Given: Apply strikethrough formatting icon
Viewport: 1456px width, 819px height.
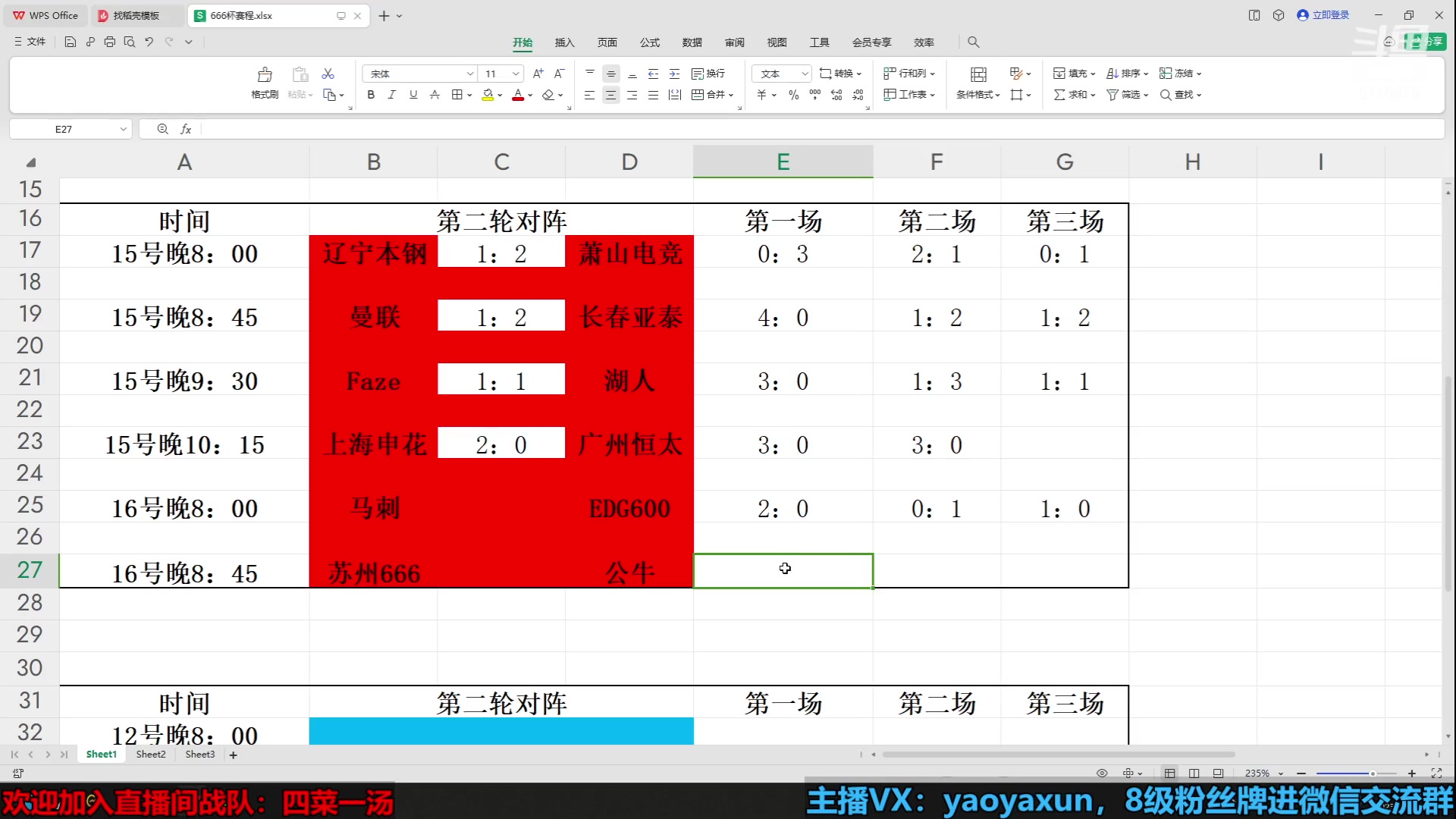Looking at the screenshot, I should click(x=435, y=95).
